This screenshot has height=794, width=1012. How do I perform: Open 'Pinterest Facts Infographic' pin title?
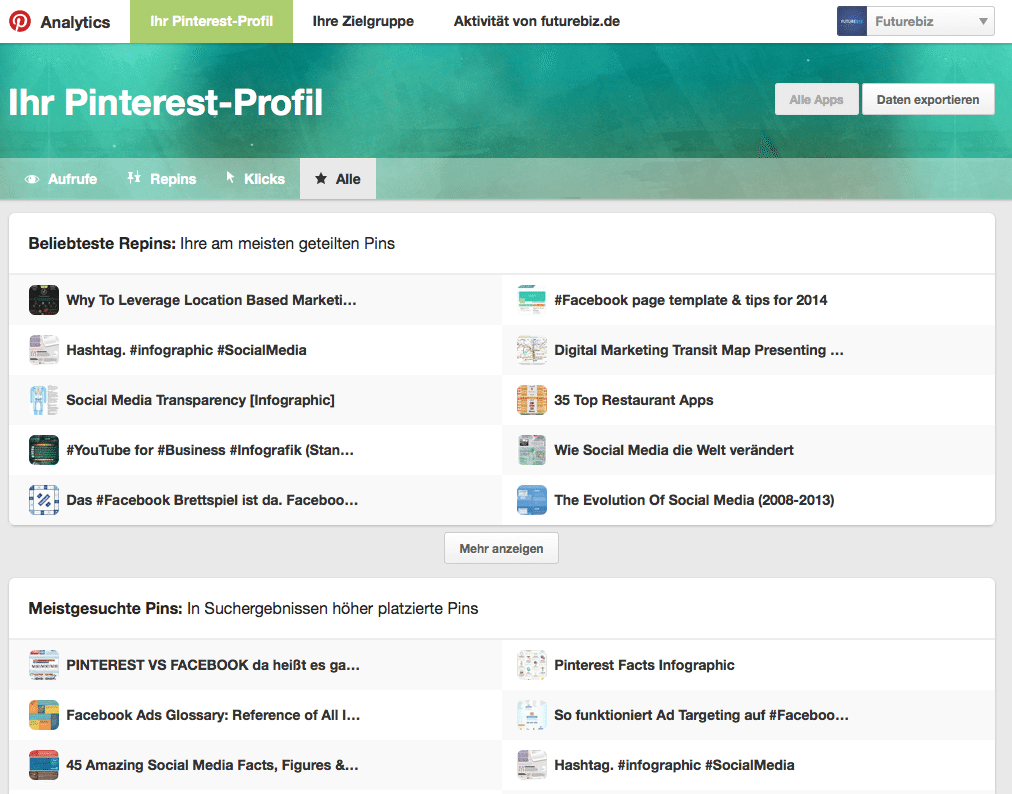644,665
